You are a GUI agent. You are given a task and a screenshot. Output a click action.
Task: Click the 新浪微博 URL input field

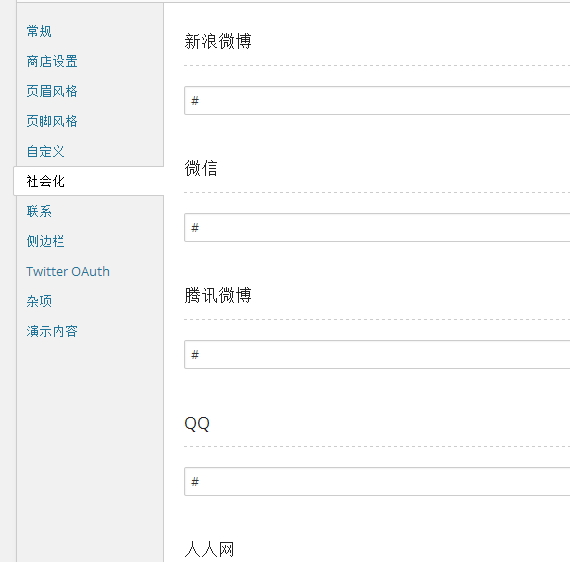click(377, 100)
